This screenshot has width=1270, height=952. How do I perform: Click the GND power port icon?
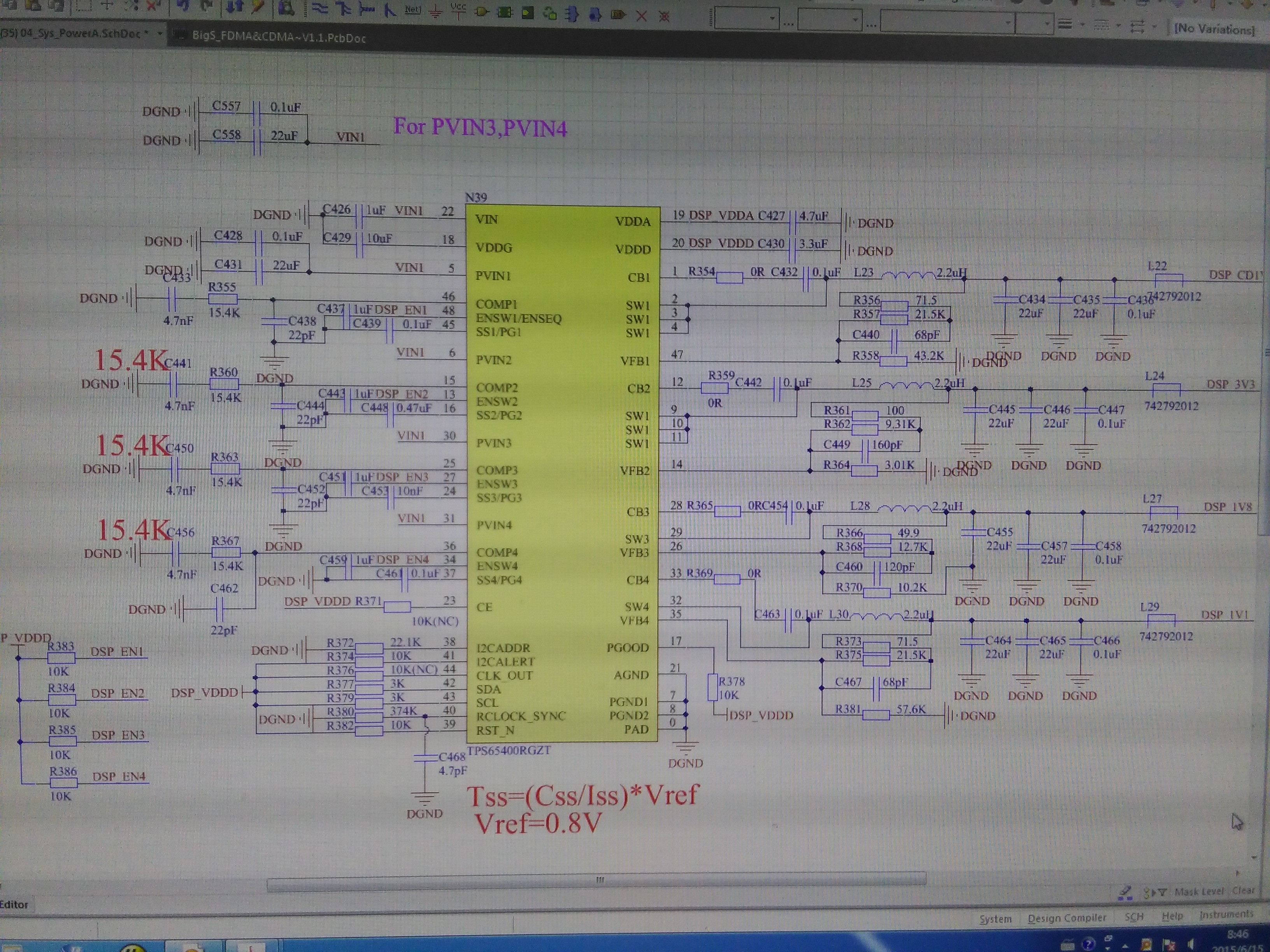pos(436,11)
